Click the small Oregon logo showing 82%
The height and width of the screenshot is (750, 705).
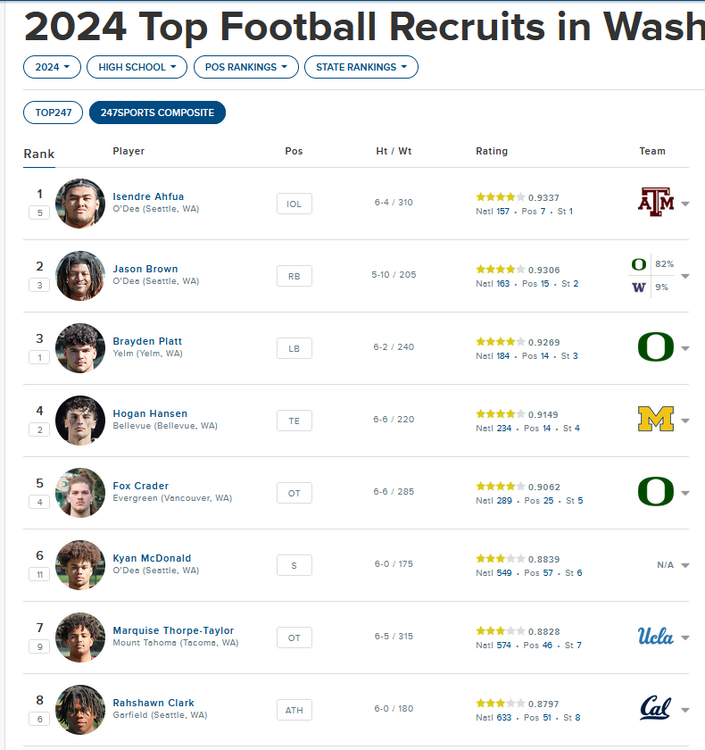(638, 264)
